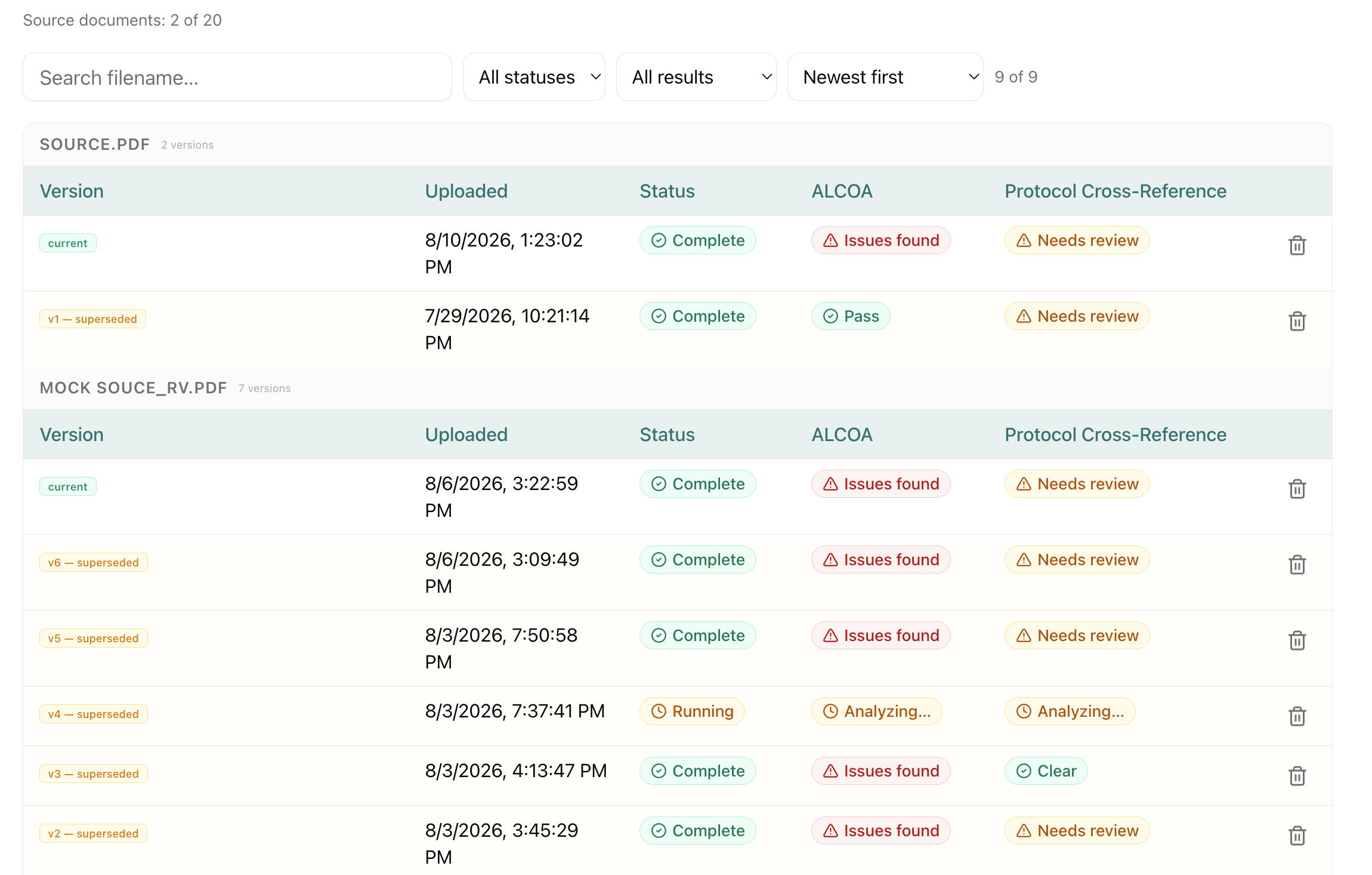This screenshot has height=875, width=1372.
Task: Focus the Search filename field
Action: [237, 77]
